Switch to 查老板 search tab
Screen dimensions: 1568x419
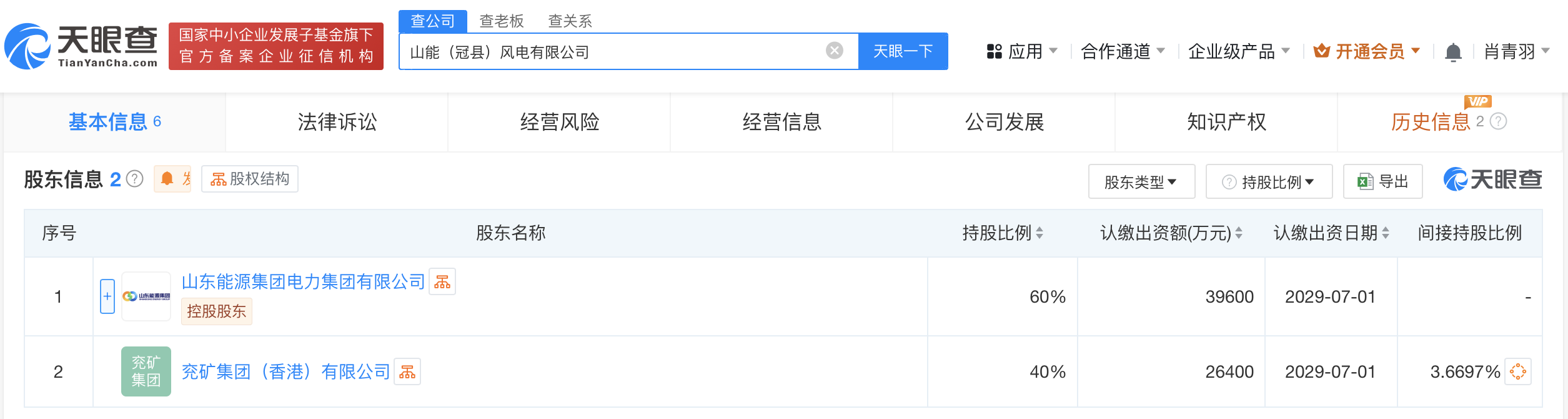pos(502,21)
